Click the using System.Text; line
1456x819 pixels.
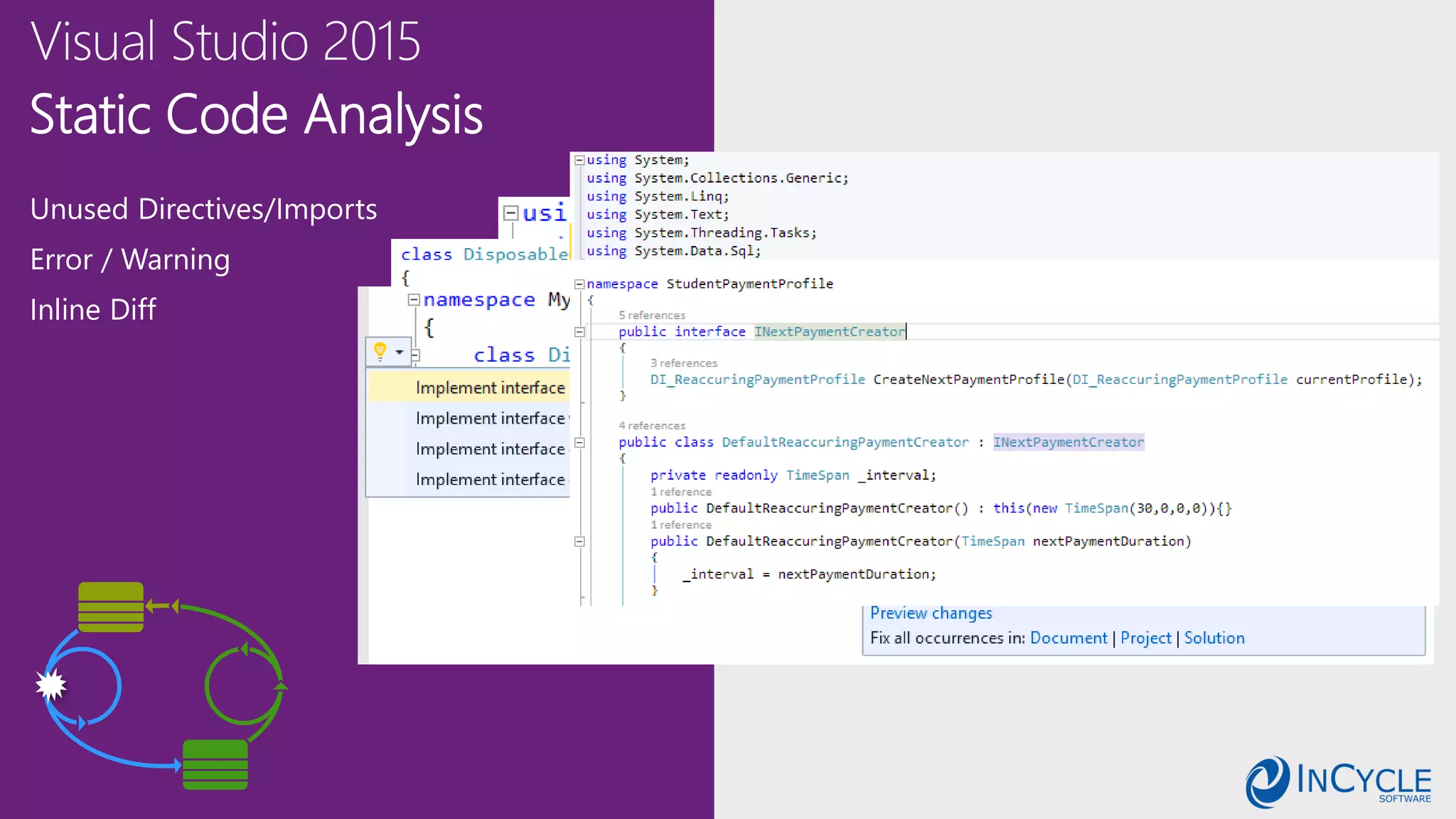658,215
